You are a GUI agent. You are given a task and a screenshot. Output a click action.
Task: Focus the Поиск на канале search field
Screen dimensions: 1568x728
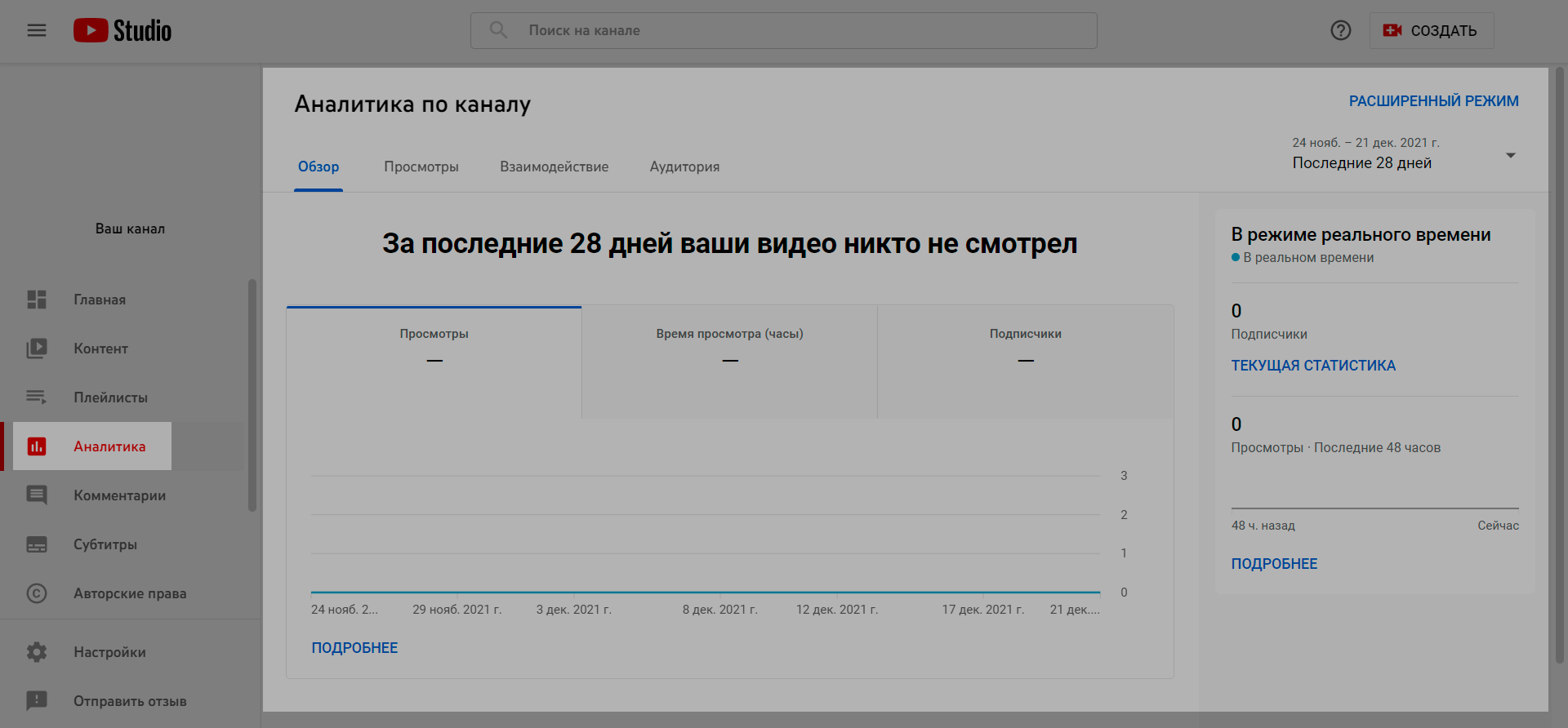pos(784,30)
